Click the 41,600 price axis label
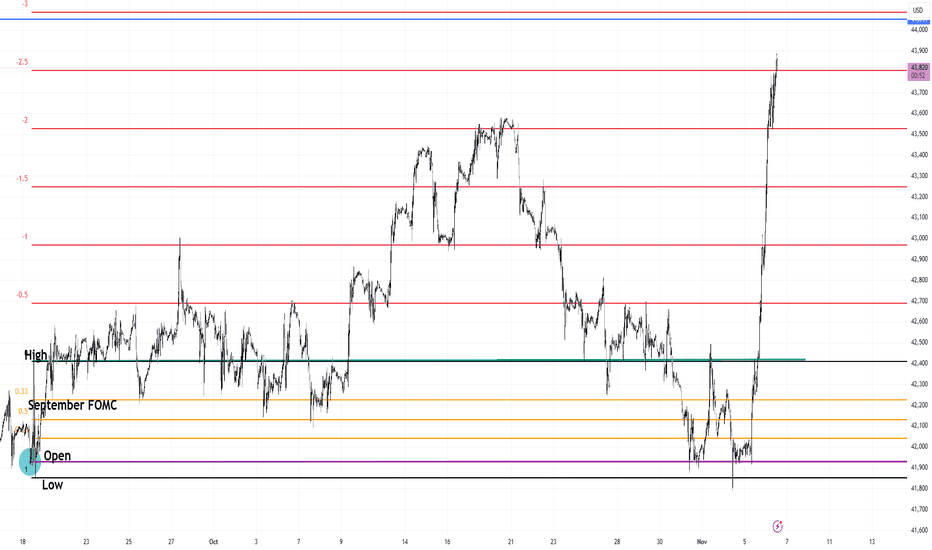This screenshot has width=932, height=550. pyautogui.click(x=919, y=530)
